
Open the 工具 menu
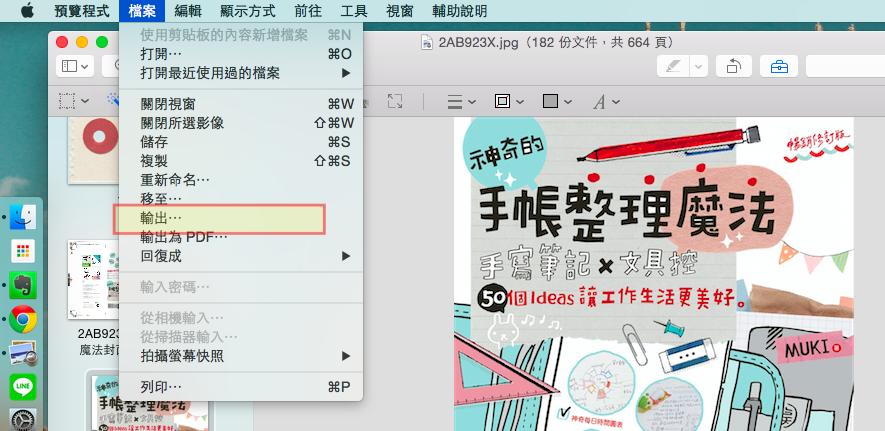tap(354, 11)
